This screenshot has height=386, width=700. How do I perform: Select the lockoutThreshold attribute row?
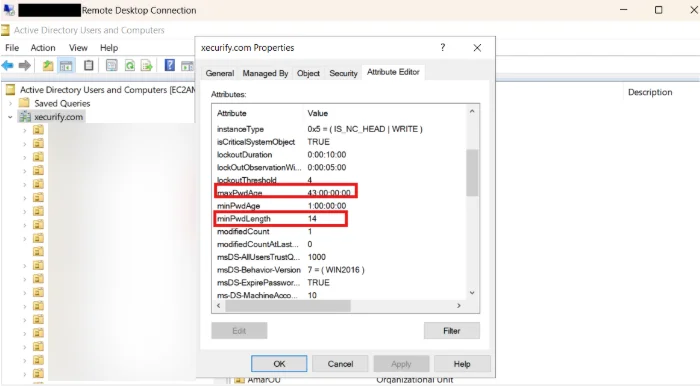click(x=340, y=180)
